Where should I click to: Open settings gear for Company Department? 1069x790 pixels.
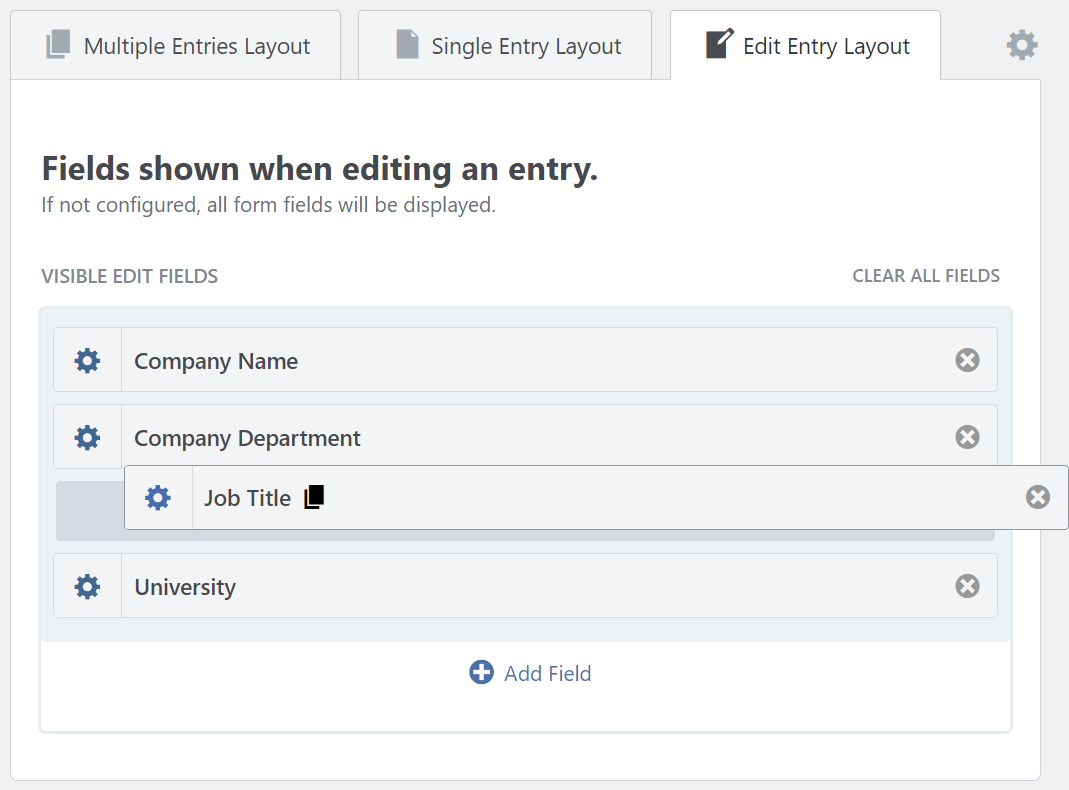(x=88, y=437)
